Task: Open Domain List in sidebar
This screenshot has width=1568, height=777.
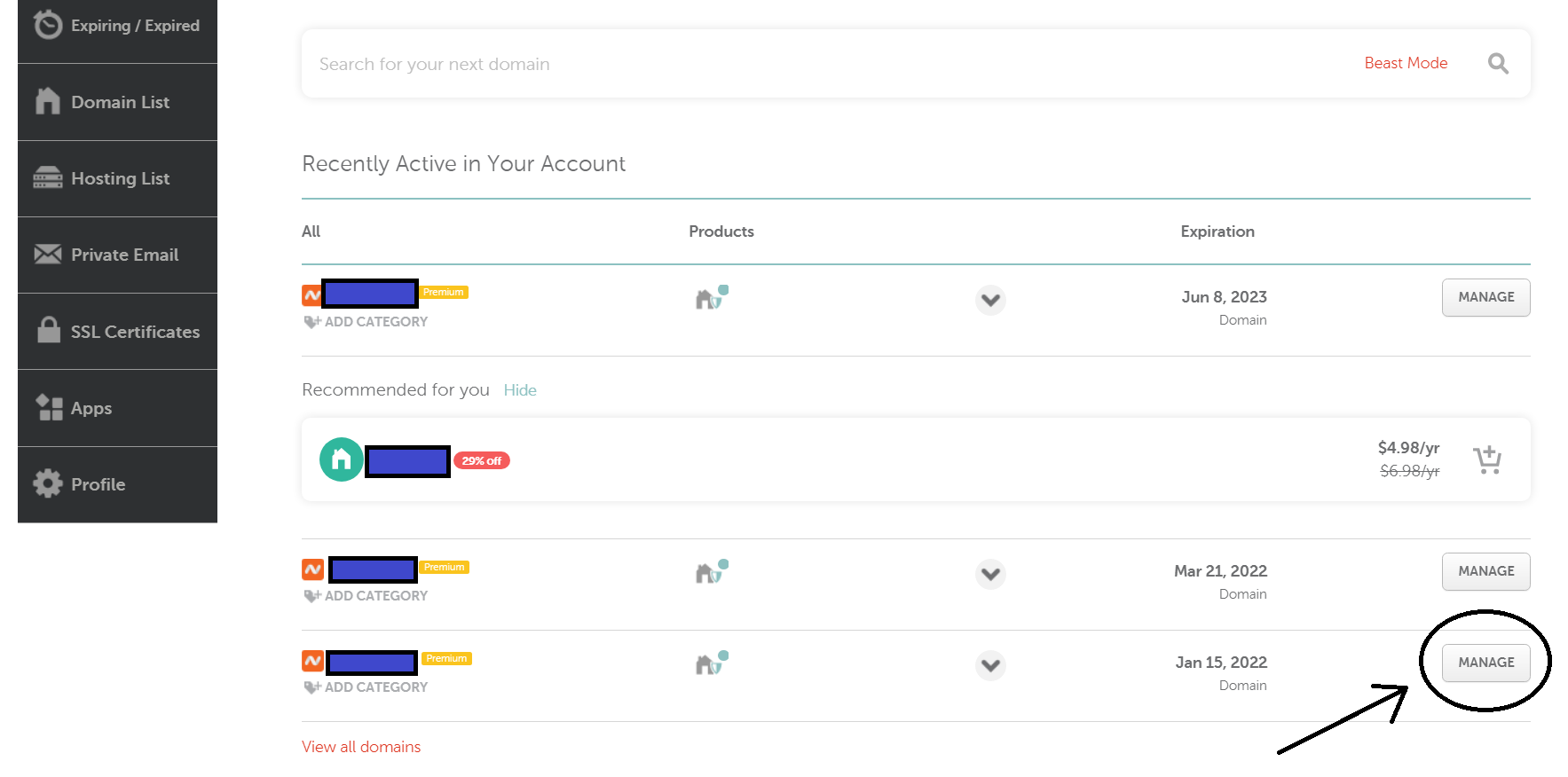Action: (119, 102)
